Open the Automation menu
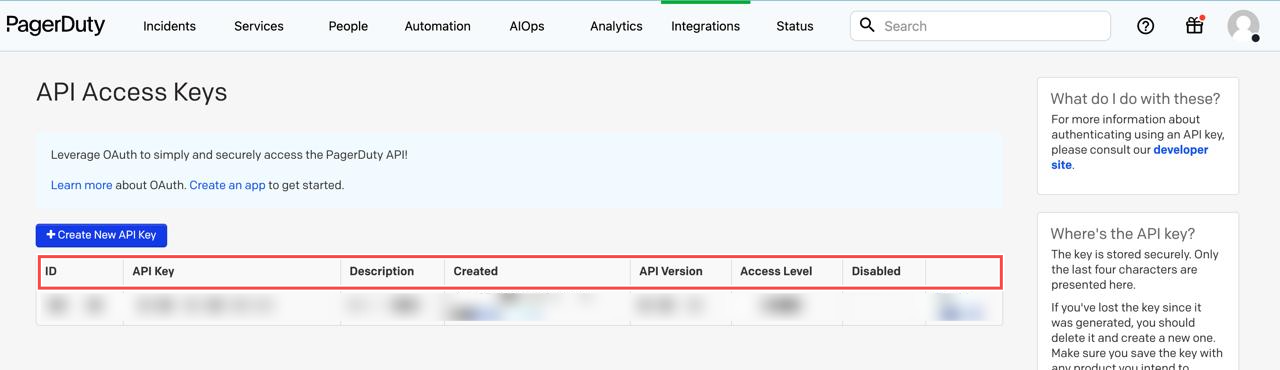The image size is (1280, 370). point(437,26)
